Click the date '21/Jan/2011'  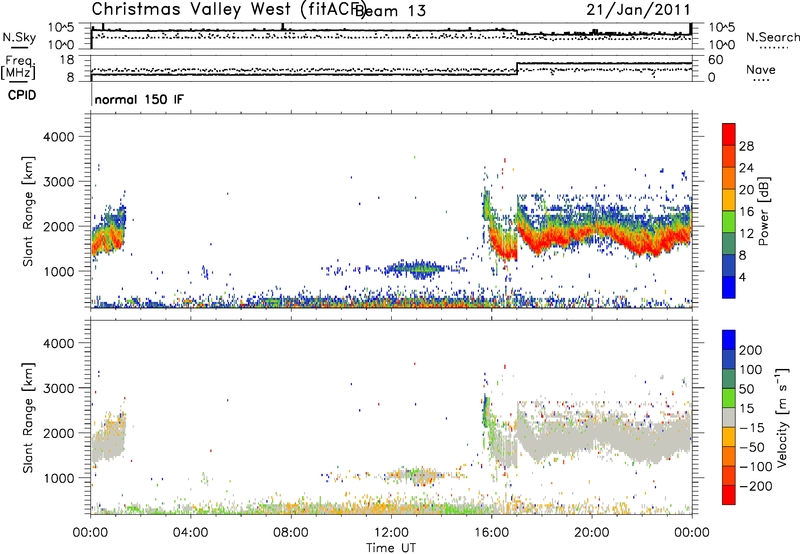[x=638, y=10]
